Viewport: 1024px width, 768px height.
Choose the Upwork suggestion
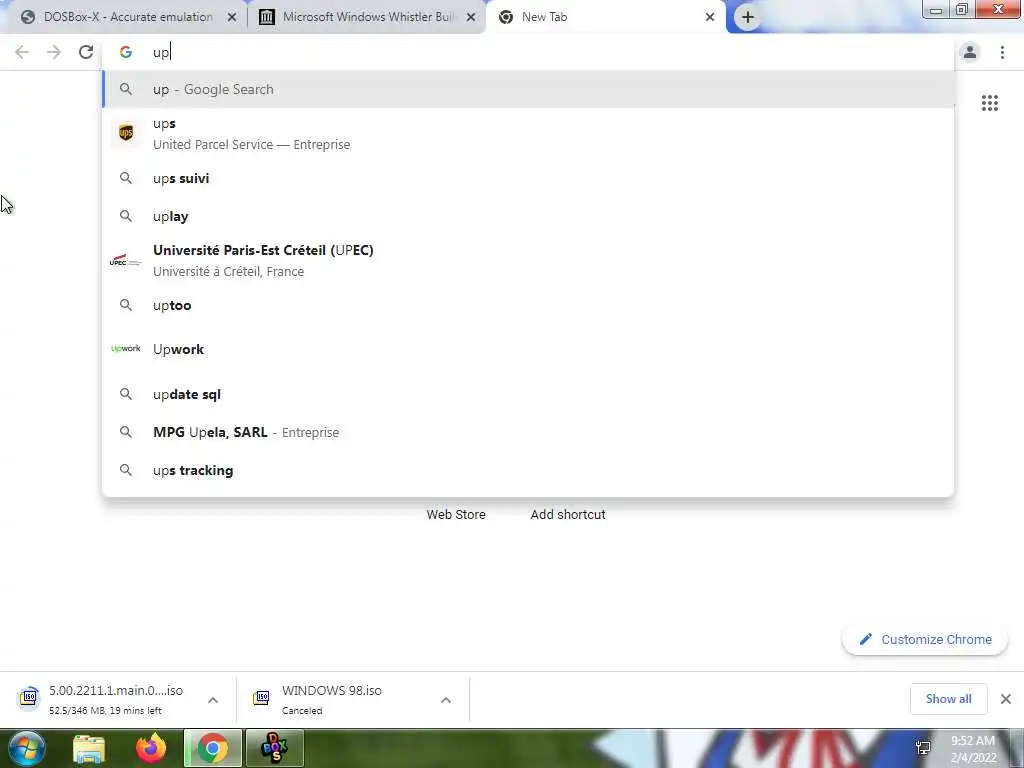pyautogui.click(x=528, y=349)
